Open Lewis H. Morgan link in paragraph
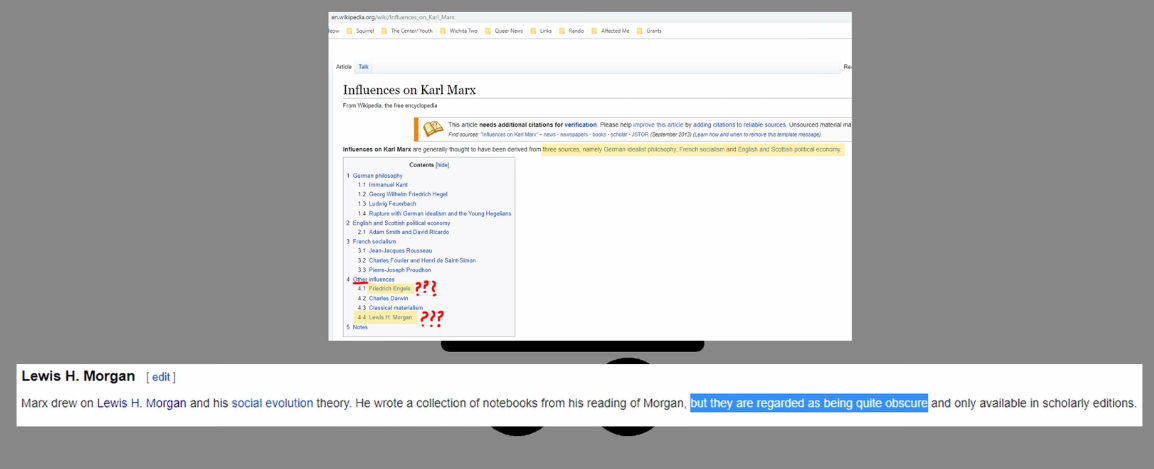Screen dimensions: 1154x469 pos(141,403)
